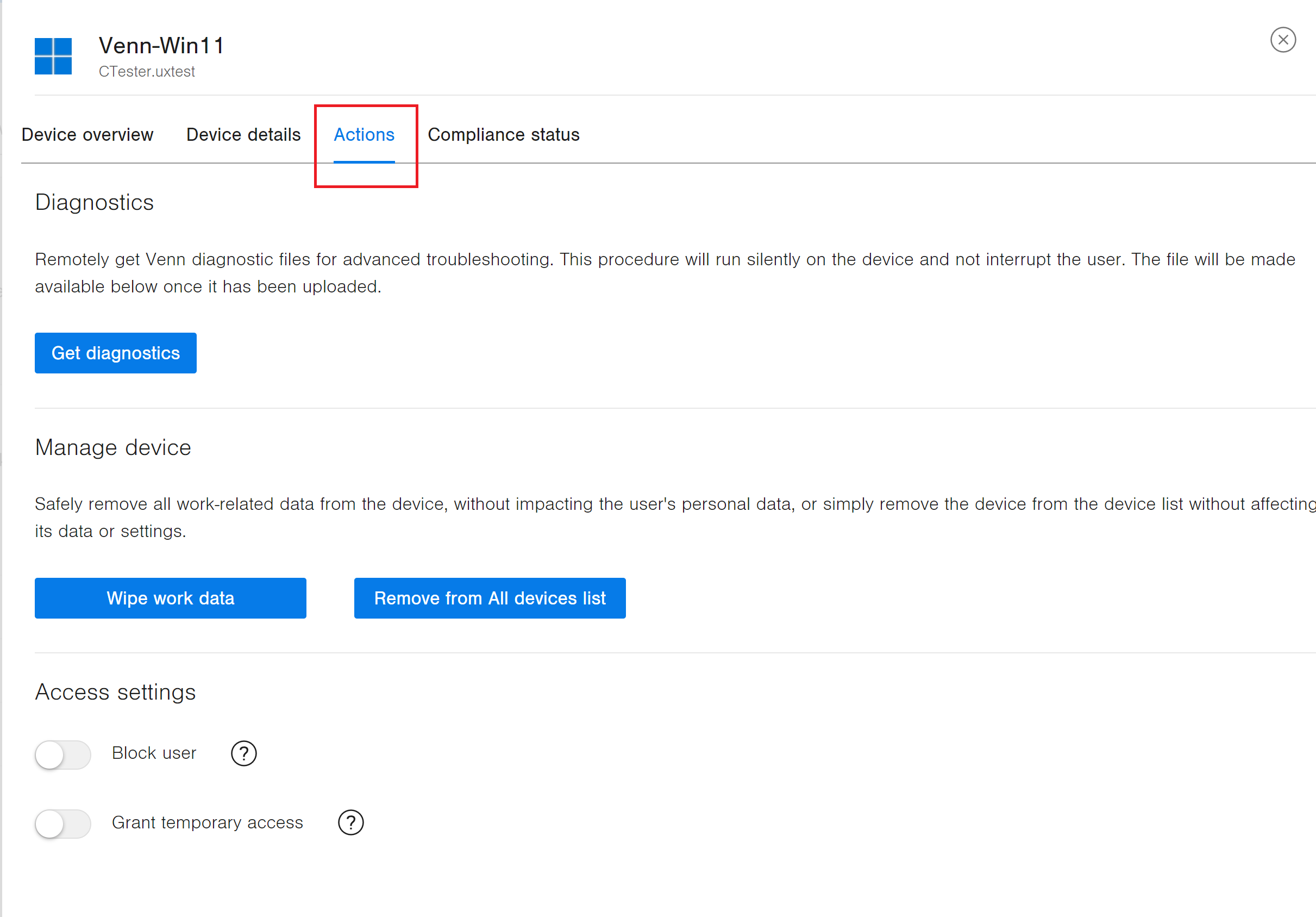Close the device panel with X icon
This screenshot has height=917, width=1316.
1282,40
